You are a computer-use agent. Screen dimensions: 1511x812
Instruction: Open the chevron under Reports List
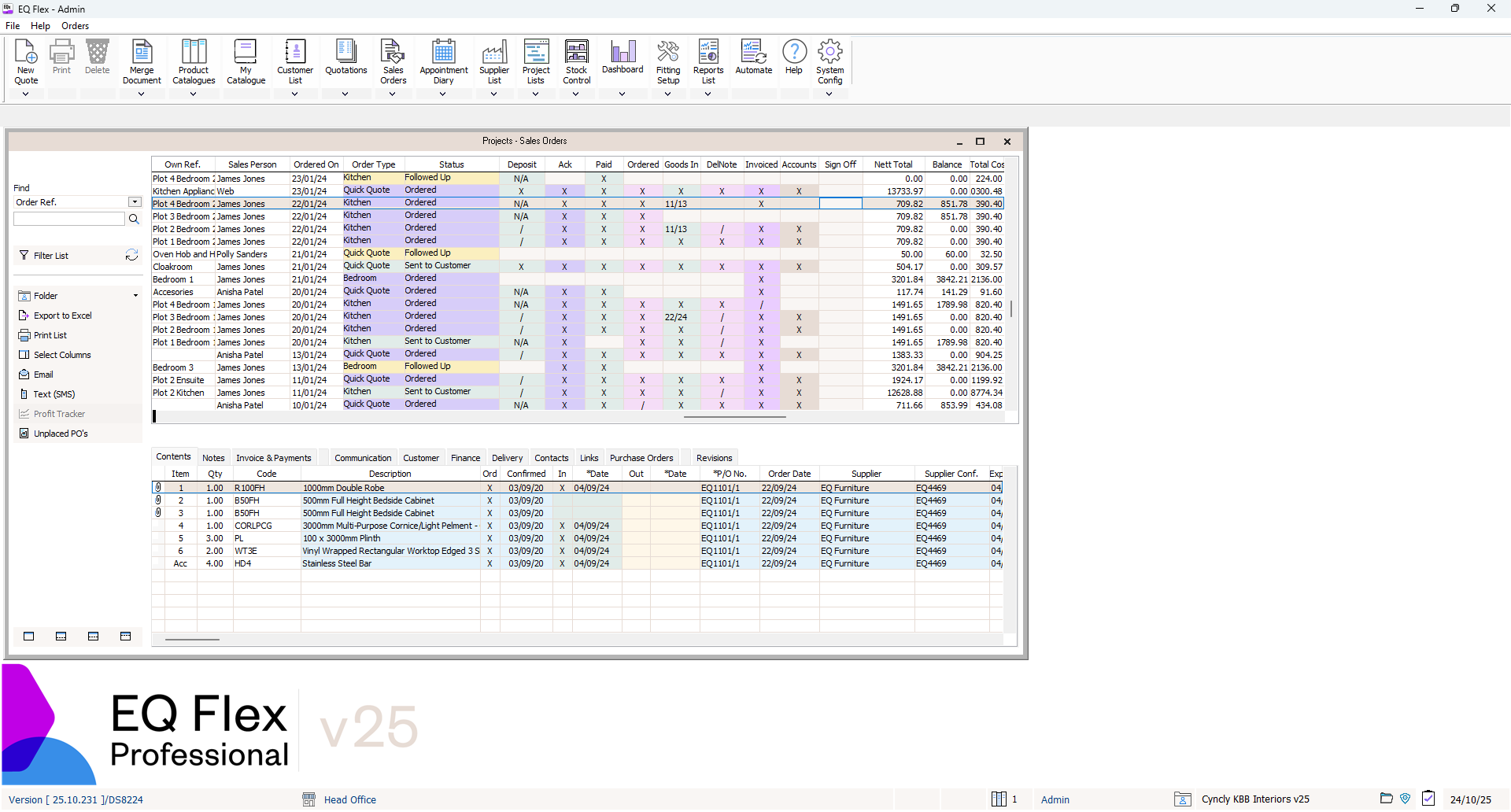pyautogui.click(x=708, y=94)
